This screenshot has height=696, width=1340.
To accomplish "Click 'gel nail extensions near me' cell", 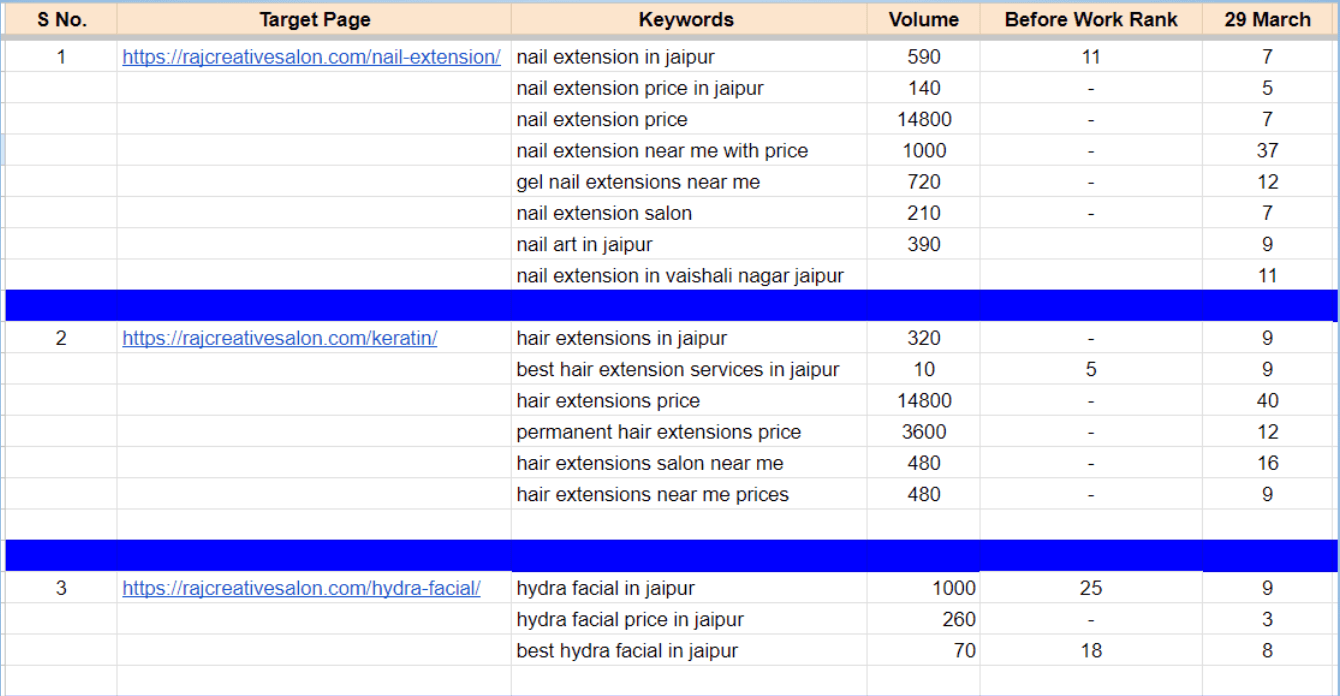I will [689, 182].
